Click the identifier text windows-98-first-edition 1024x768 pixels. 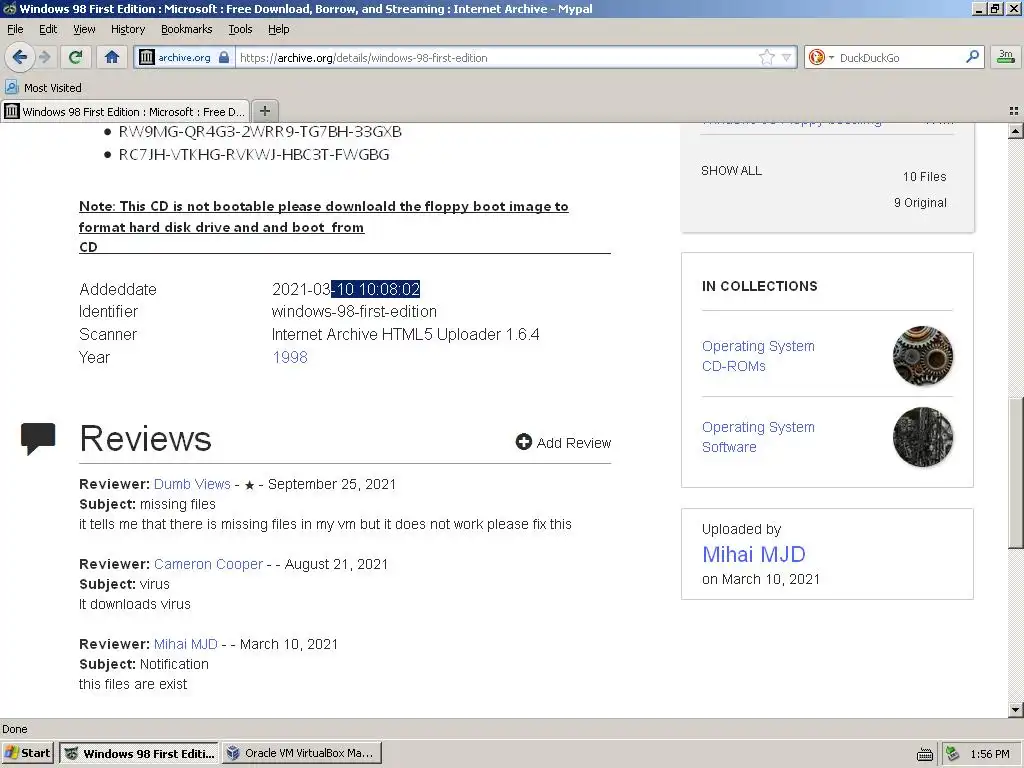tap(354, 312)
